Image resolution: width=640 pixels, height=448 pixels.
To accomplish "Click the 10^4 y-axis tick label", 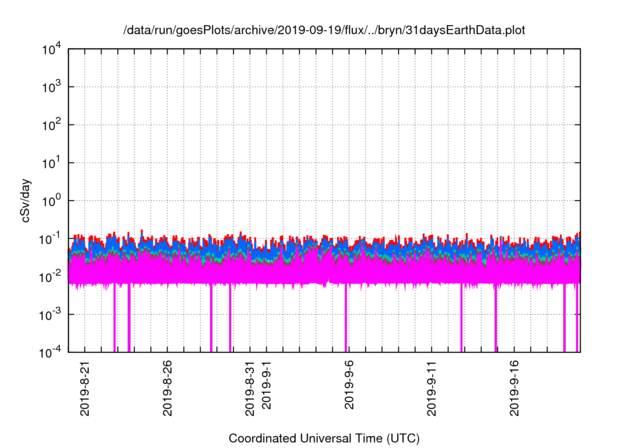I will (x=51, y=50).
